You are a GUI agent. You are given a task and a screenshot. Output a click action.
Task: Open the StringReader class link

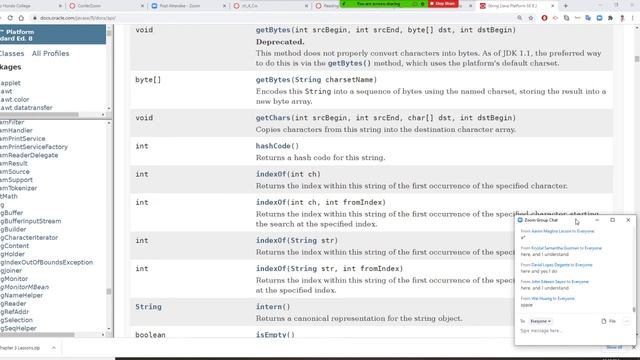click(13, 304)
